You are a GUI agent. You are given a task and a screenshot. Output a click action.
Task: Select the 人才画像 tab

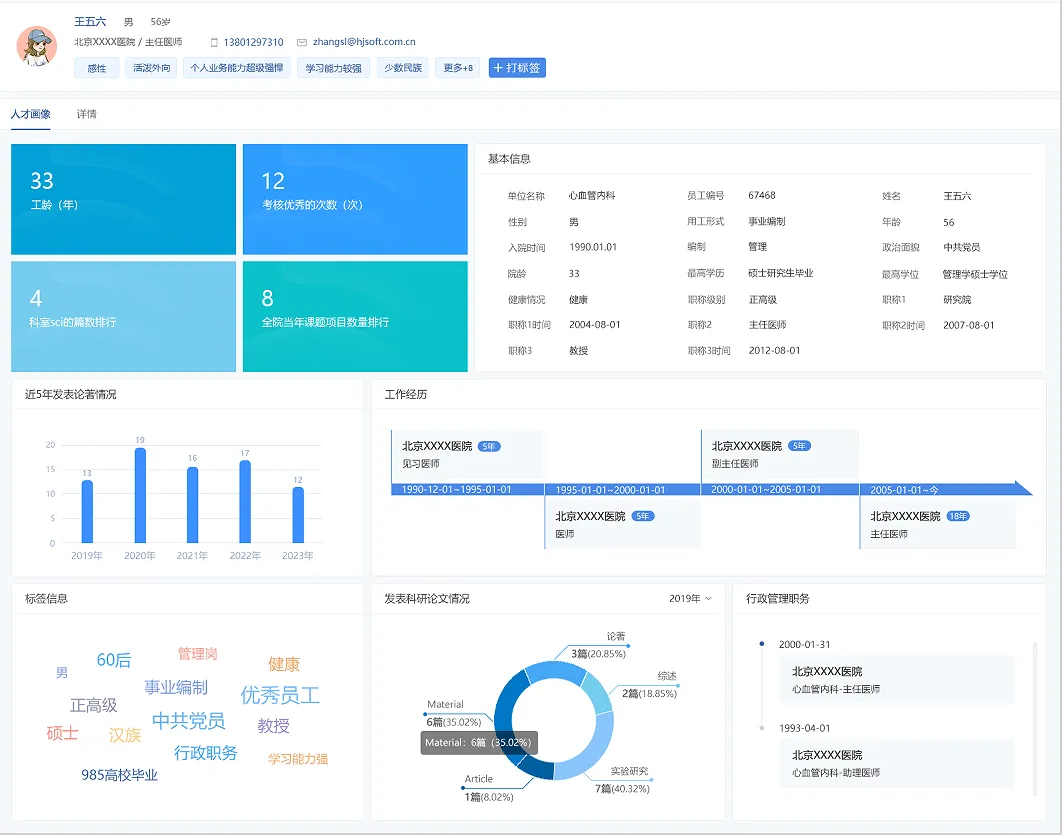tap(31, 114)
